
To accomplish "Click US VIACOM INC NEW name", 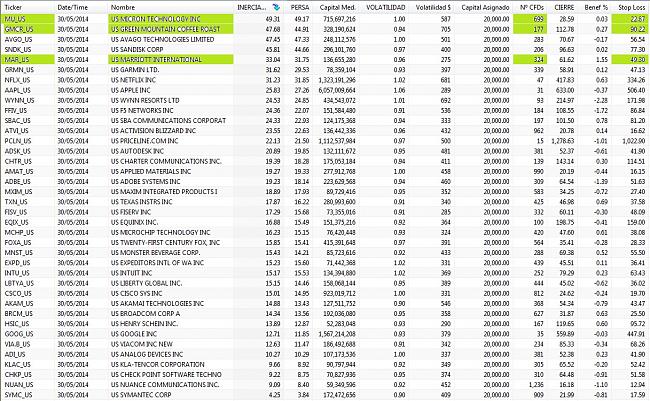I will pos(142,344).
